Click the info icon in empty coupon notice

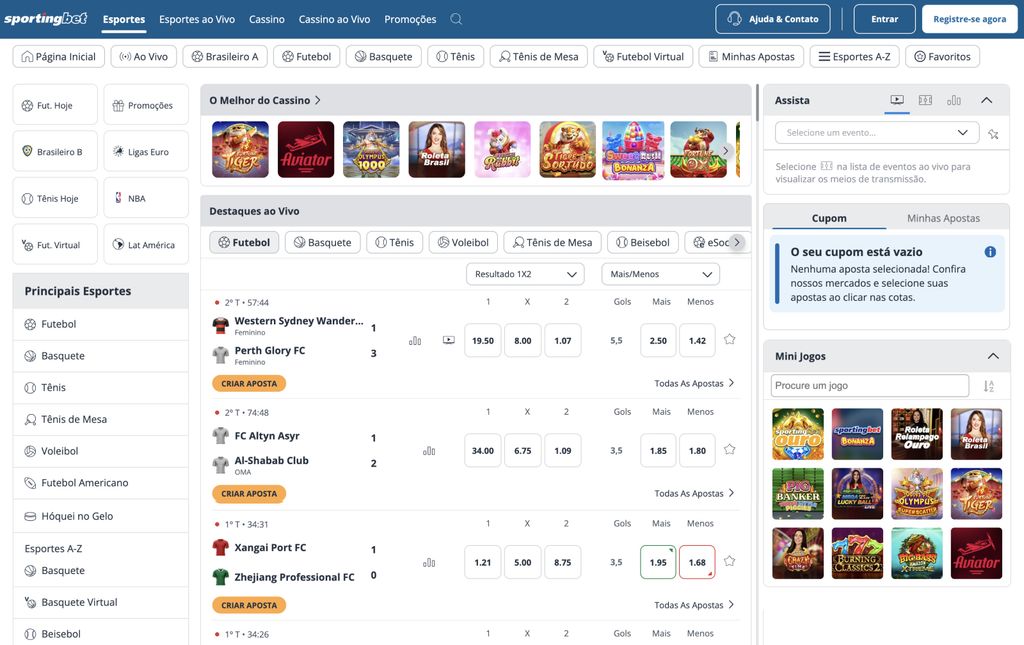(990, 252)
